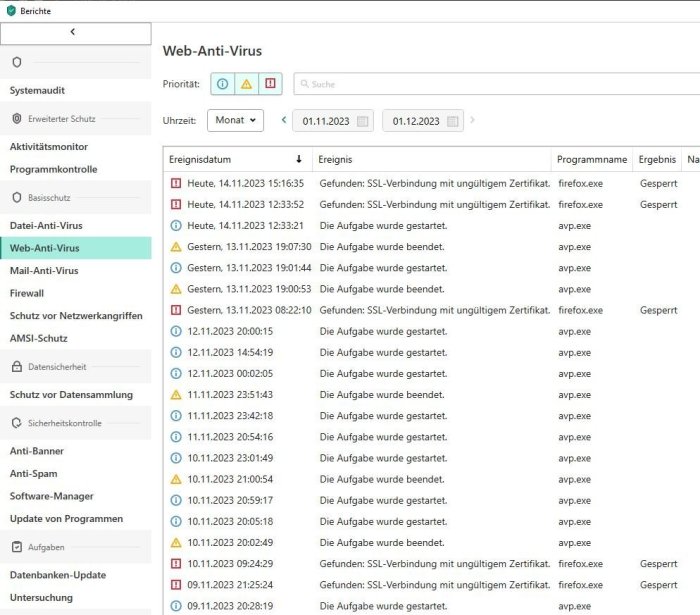Click the warning icon at 13.11.2023 19:07:30
The image size is (700, 615).
[x=176, y=247]
